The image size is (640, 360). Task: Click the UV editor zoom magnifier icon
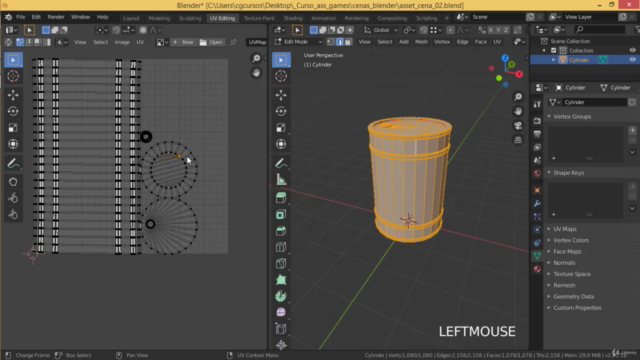pos(256,59)
